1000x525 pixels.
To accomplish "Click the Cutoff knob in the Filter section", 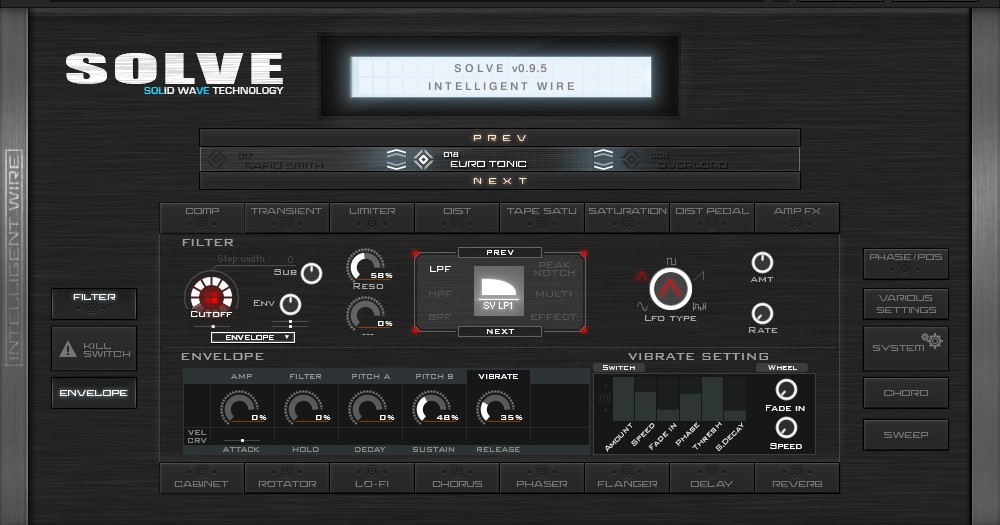I will (212, 295).
